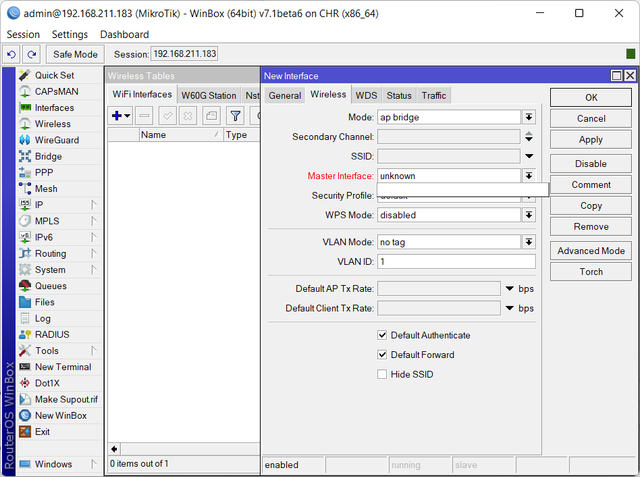
Task: Click the Torch button
Action: click(591, 272)
